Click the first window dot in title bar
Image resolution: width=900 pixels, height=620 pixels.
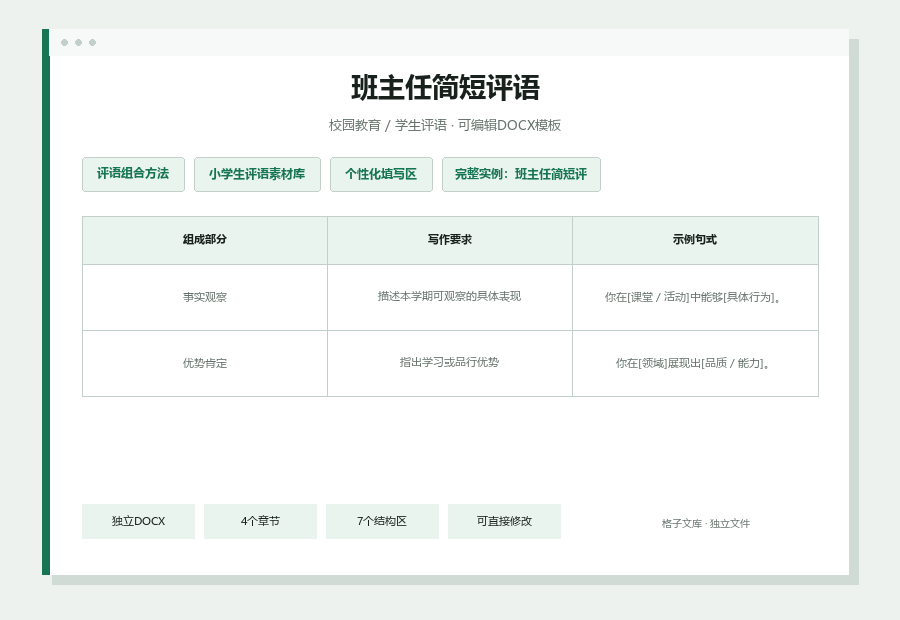point(64,42)
